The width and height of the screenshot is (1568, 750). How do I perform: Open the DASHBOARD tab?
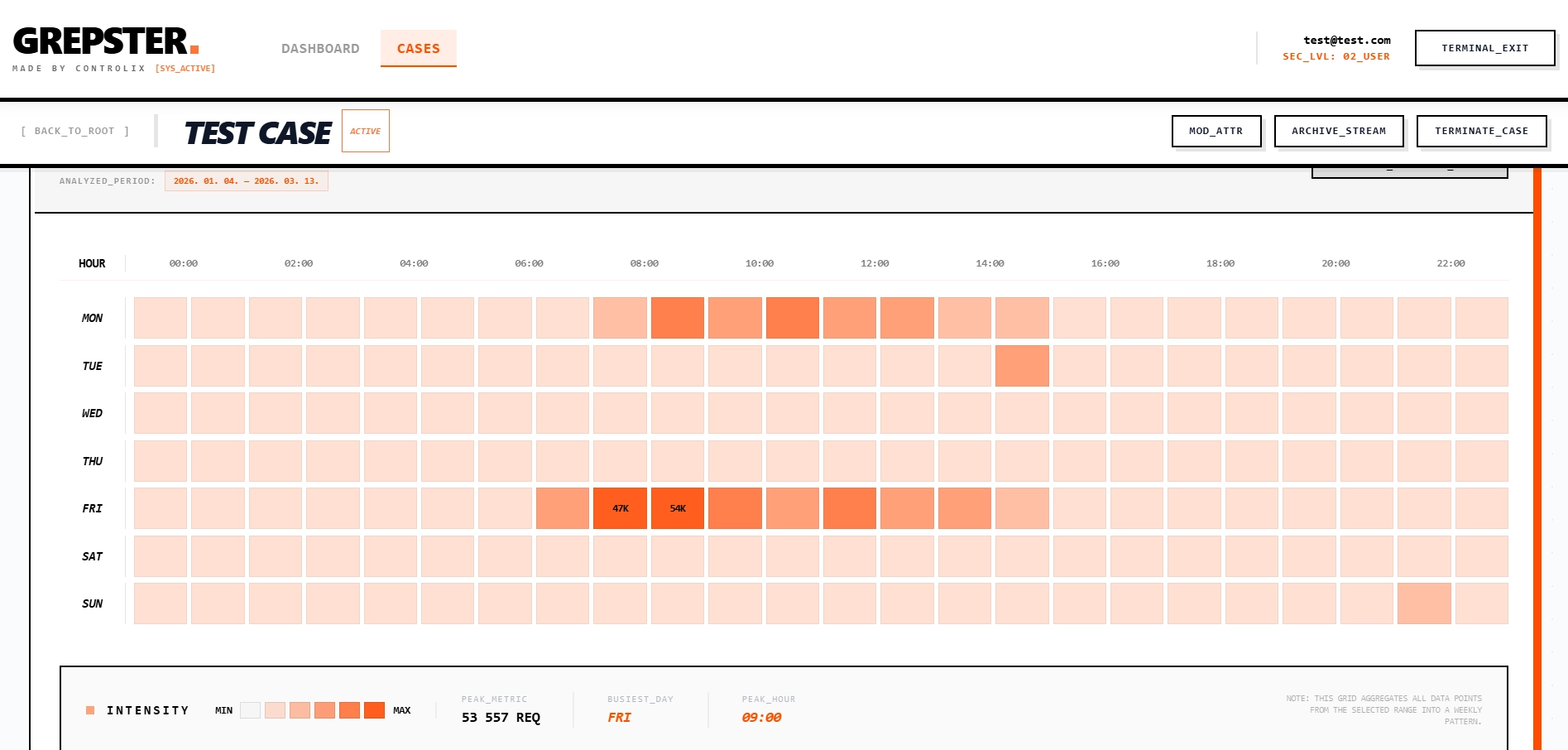[x=320, y=49]
